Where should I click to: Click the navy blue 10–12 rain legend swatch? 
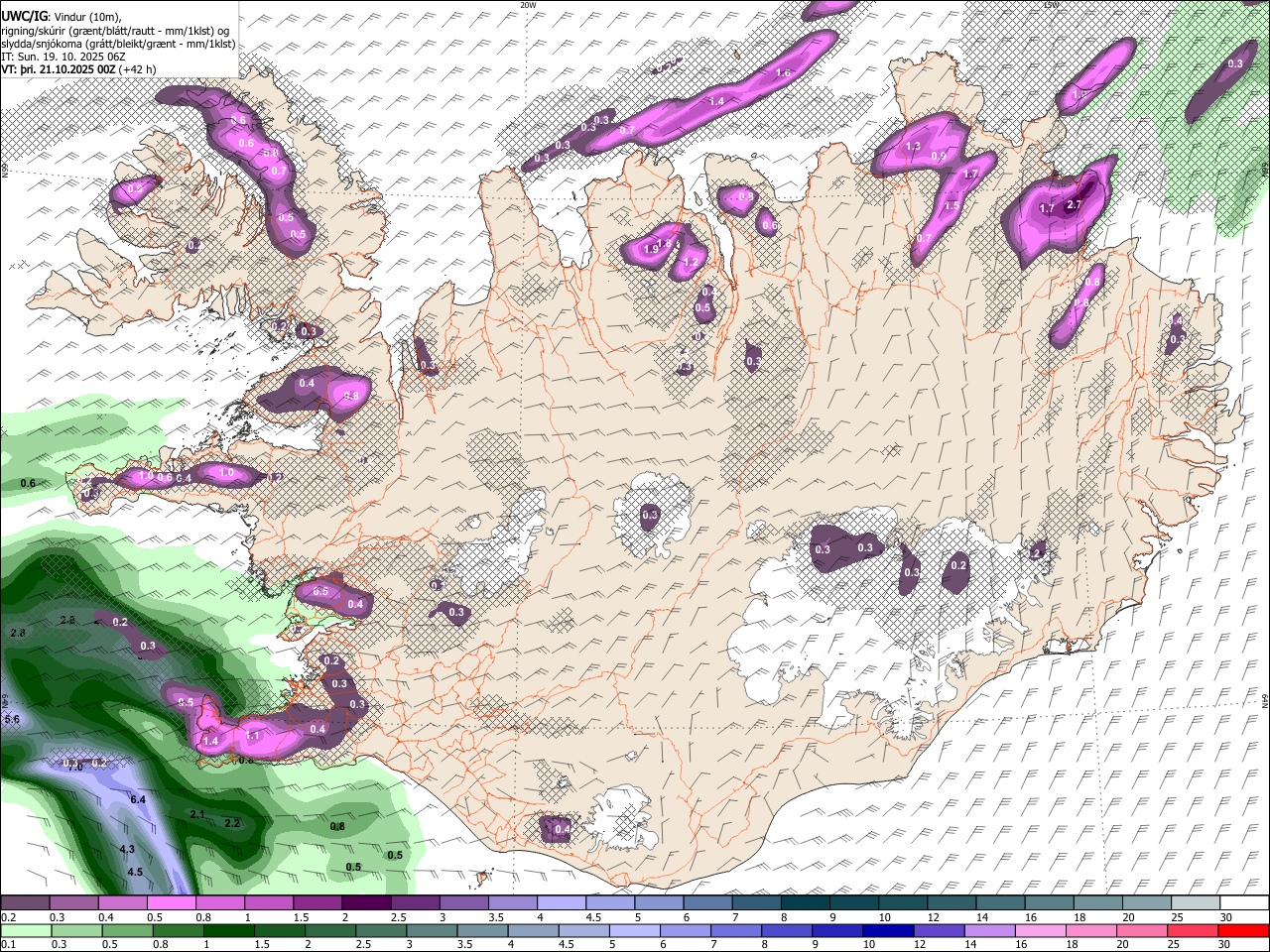pos(888,930)
